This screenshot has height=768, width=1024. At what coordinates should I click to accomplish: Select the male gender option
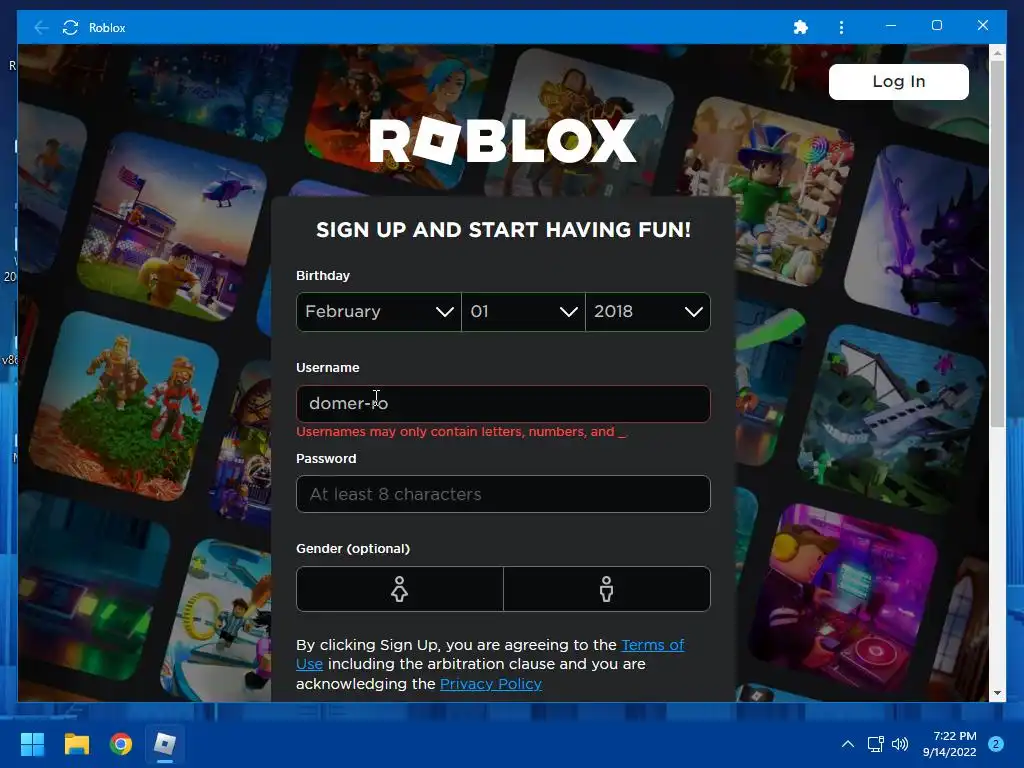coord(607,589)
